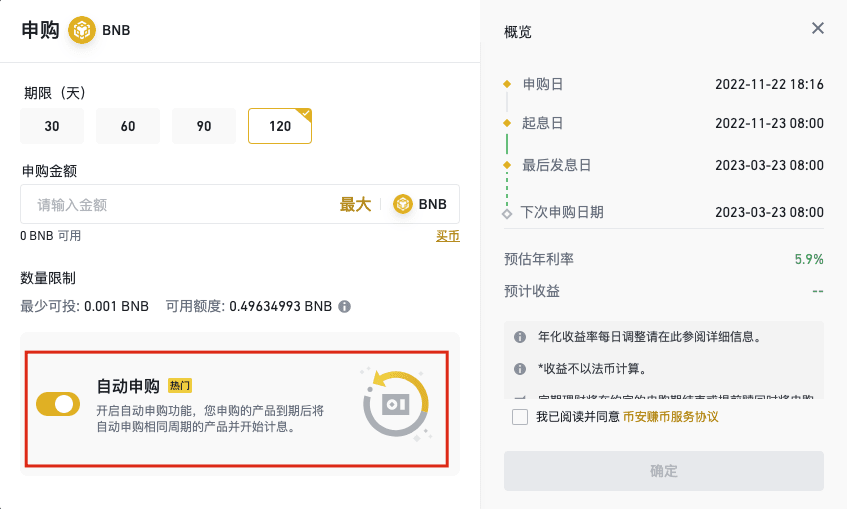Check the 我已阅读并同意 agreement checkbox

point(520,417)
